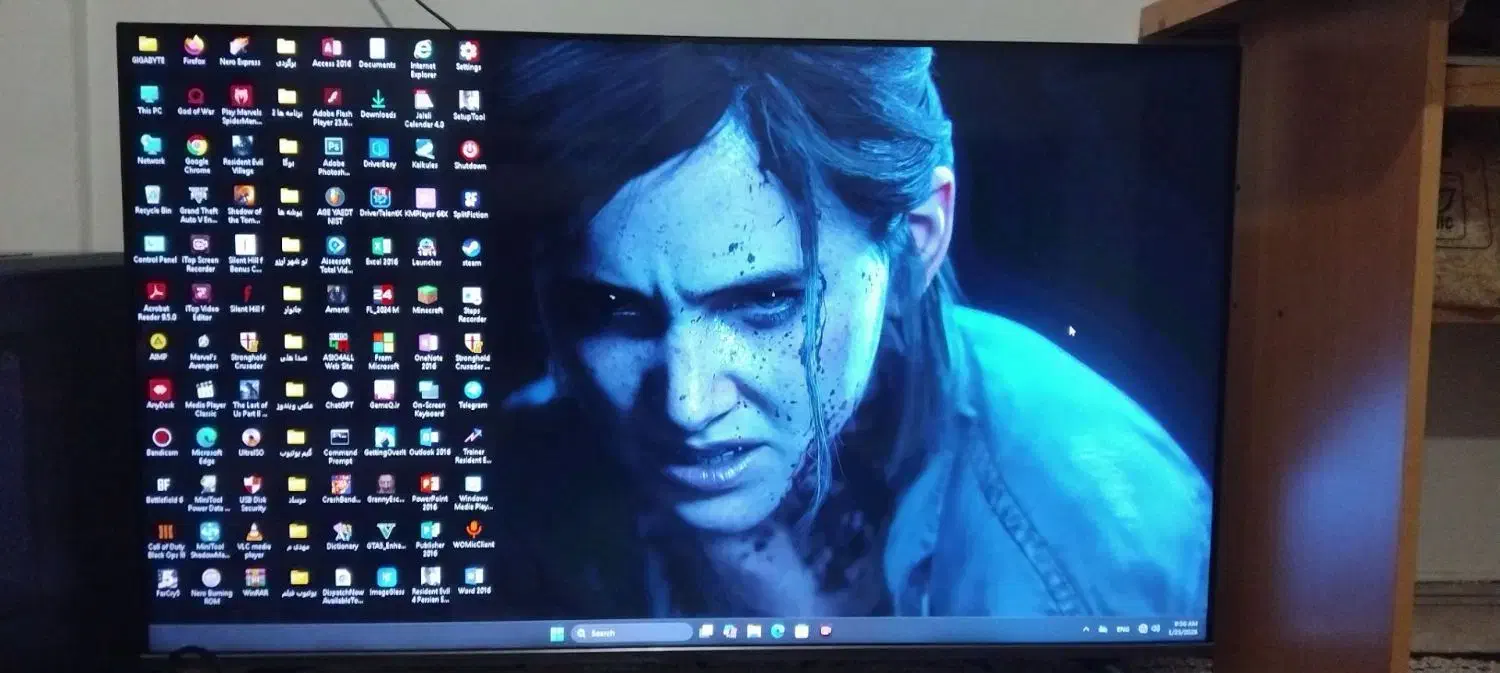Open File Explorer from the taskbar
This screenshot has height=673, width=1500.
pos(754,631)
